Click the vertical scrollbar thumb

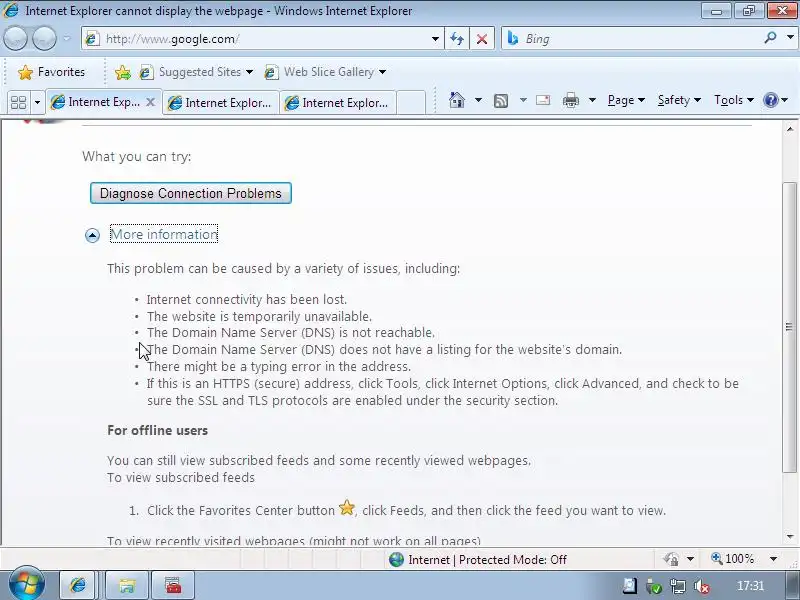pyautogui.click(x=789, y=327)
